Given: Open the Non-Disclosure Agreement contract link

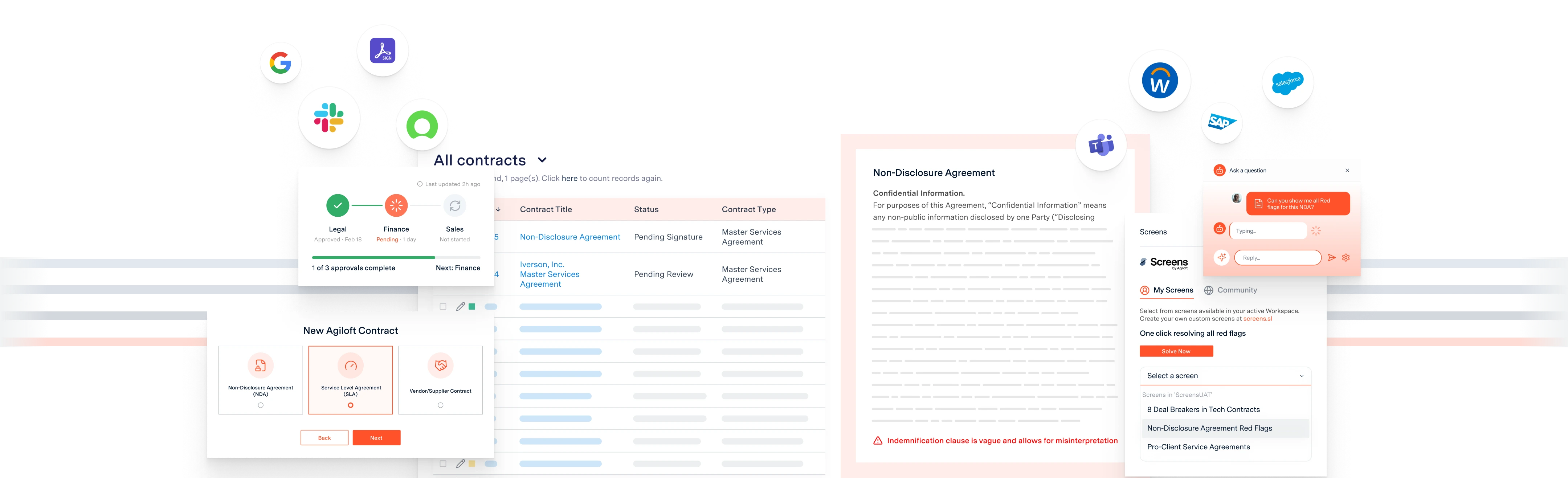Looking at the screenshot, I should [570, 237].
